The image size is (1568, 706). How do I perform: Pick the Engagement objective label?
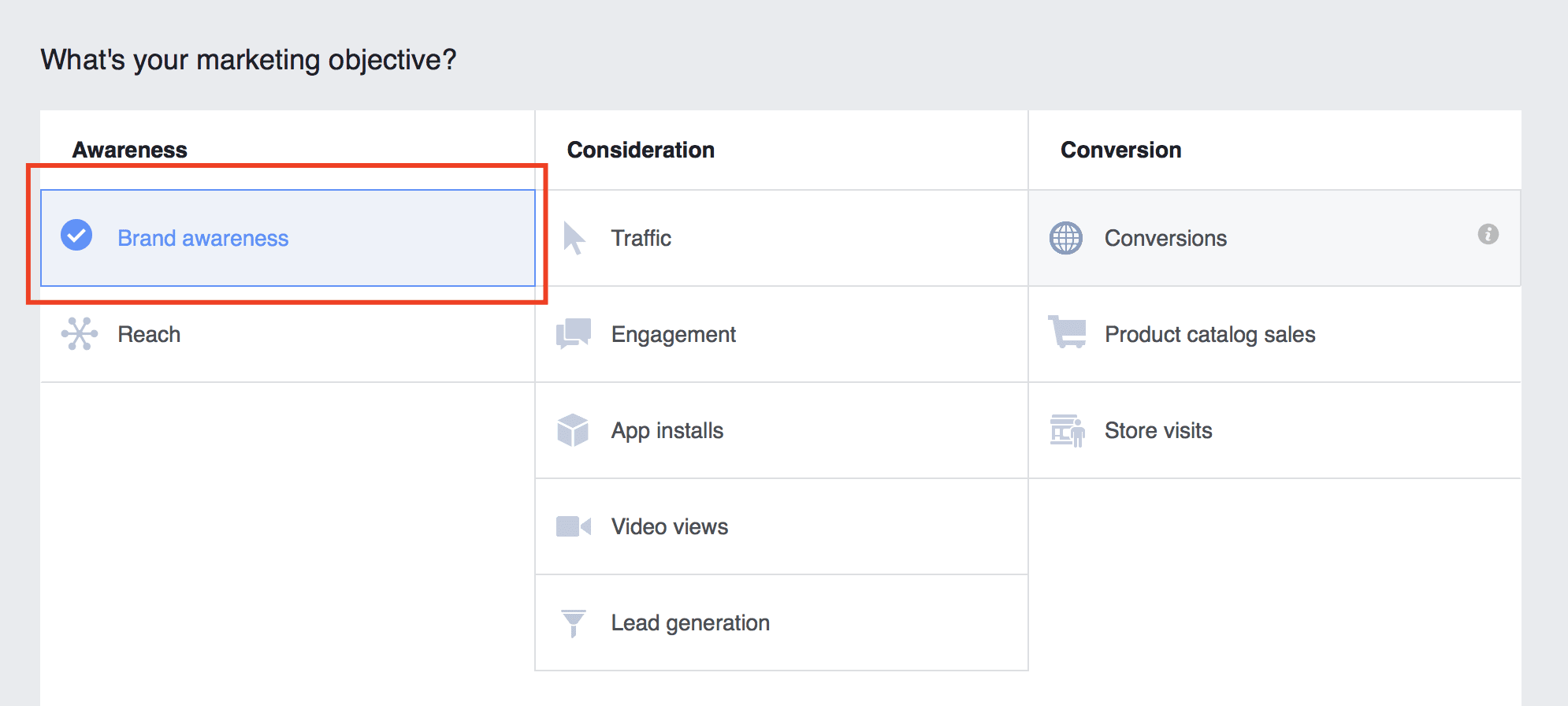(x=673, y=334)
